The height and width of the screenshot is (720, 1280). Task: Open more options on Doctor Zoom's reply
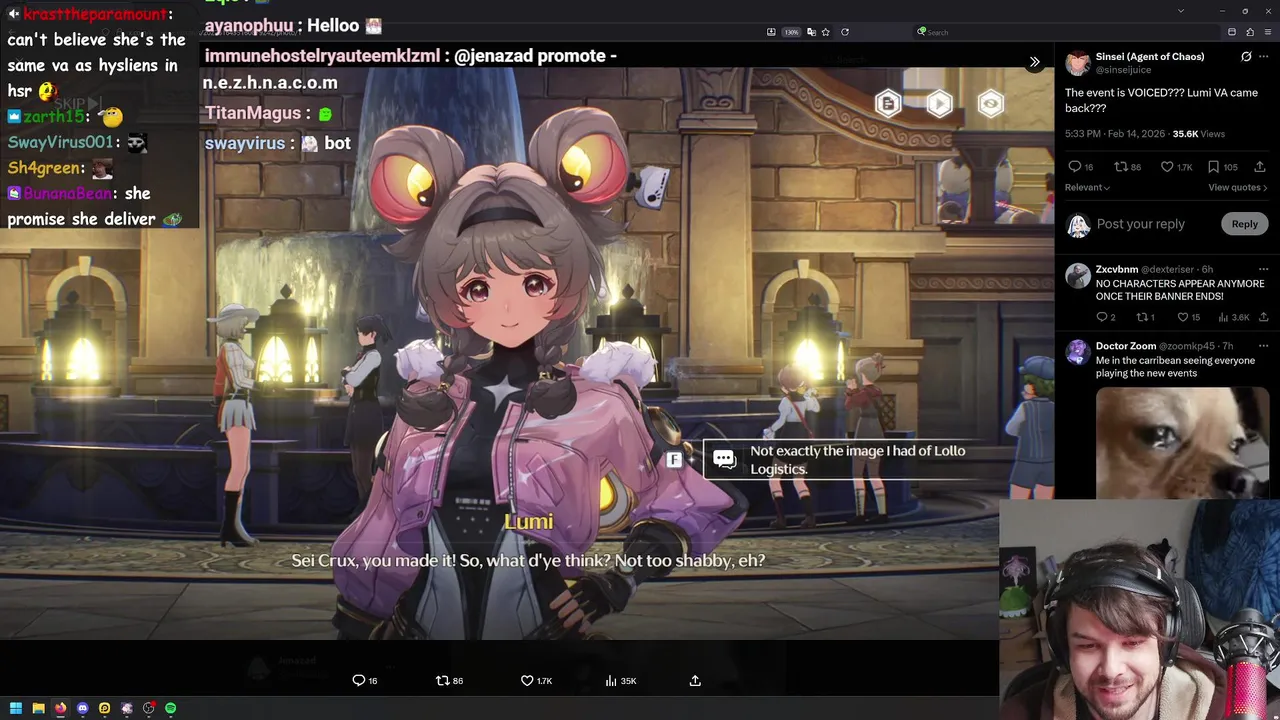(x=1263, y=346)
